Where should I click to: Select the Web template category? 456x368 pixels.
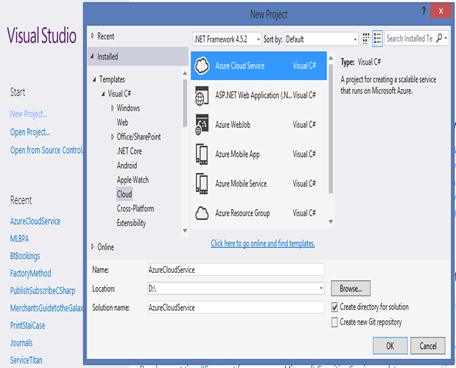(x=122, y=122)
